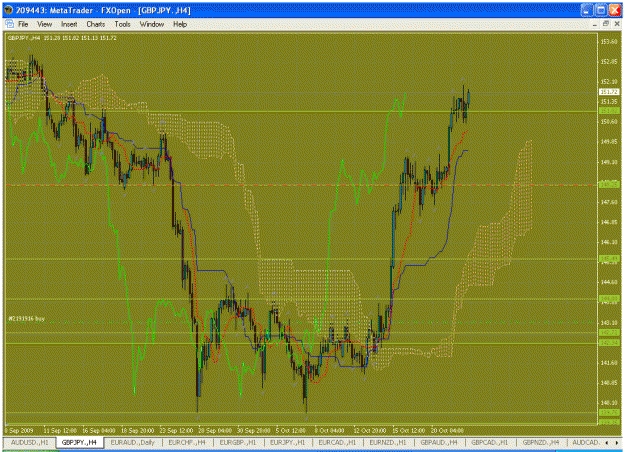Switch to the AUDUSD.,H1 chart tab
Image resolution: width=625 pixels, height=452 pixels.
point(29,442)
